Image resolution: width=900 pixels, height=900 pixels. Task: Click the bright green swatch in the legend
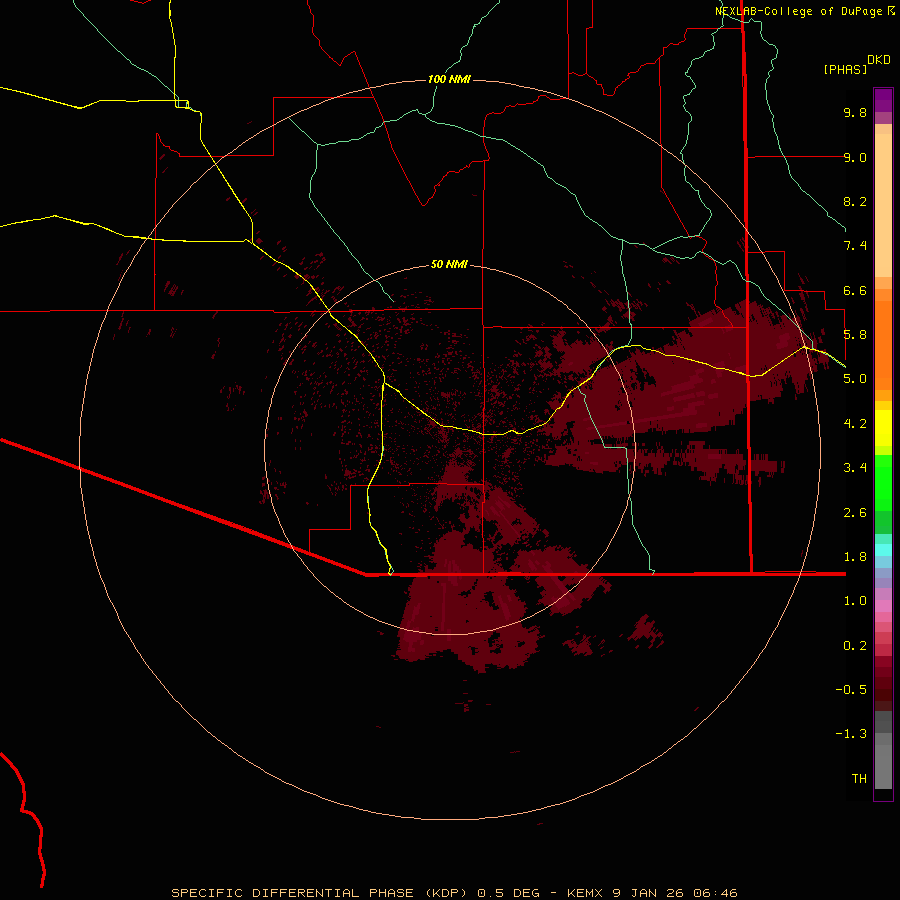(x=883, y=482)
